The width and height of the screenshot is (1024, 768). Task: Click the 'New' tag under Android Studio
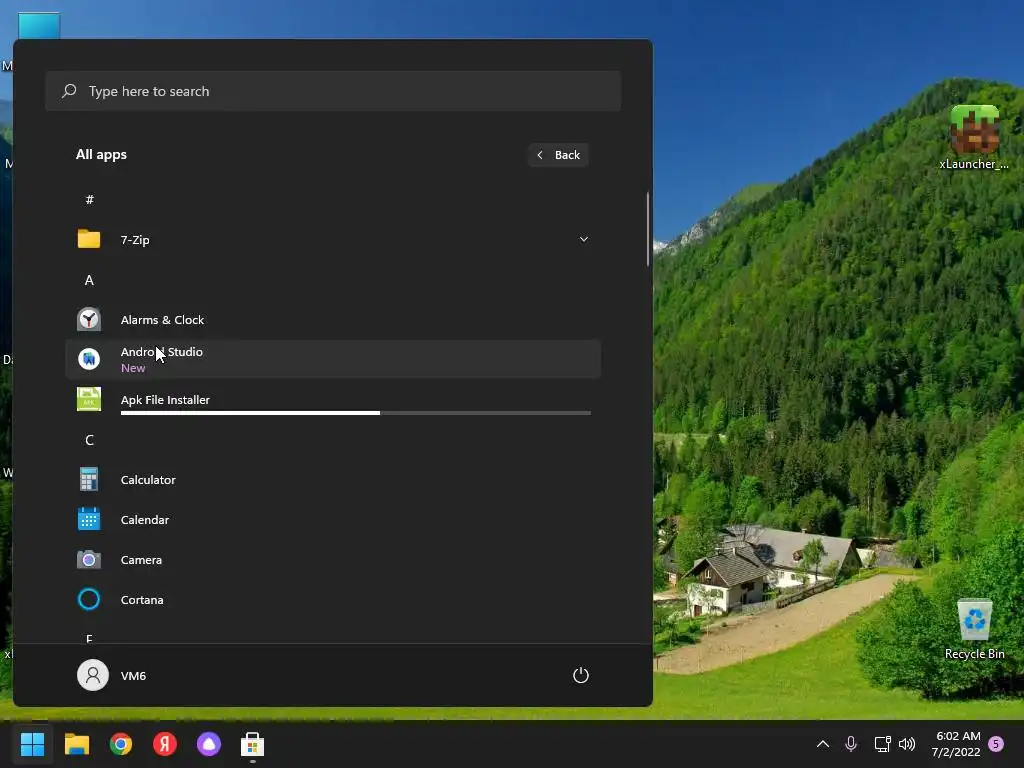[x=133, y=368]
